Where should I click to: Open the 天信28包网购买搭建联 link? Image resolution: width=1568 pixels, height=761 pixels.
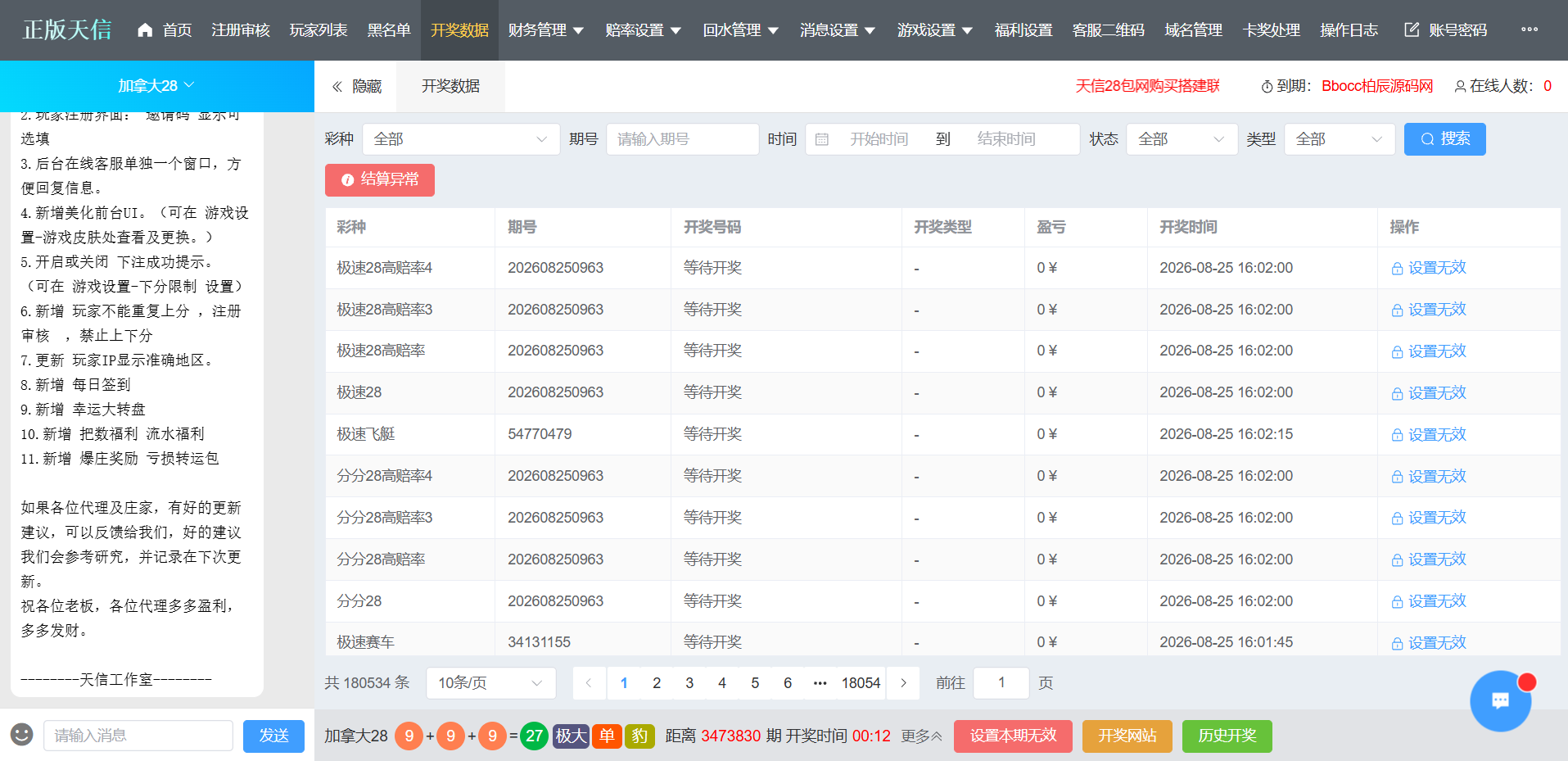pos(1148,86)
